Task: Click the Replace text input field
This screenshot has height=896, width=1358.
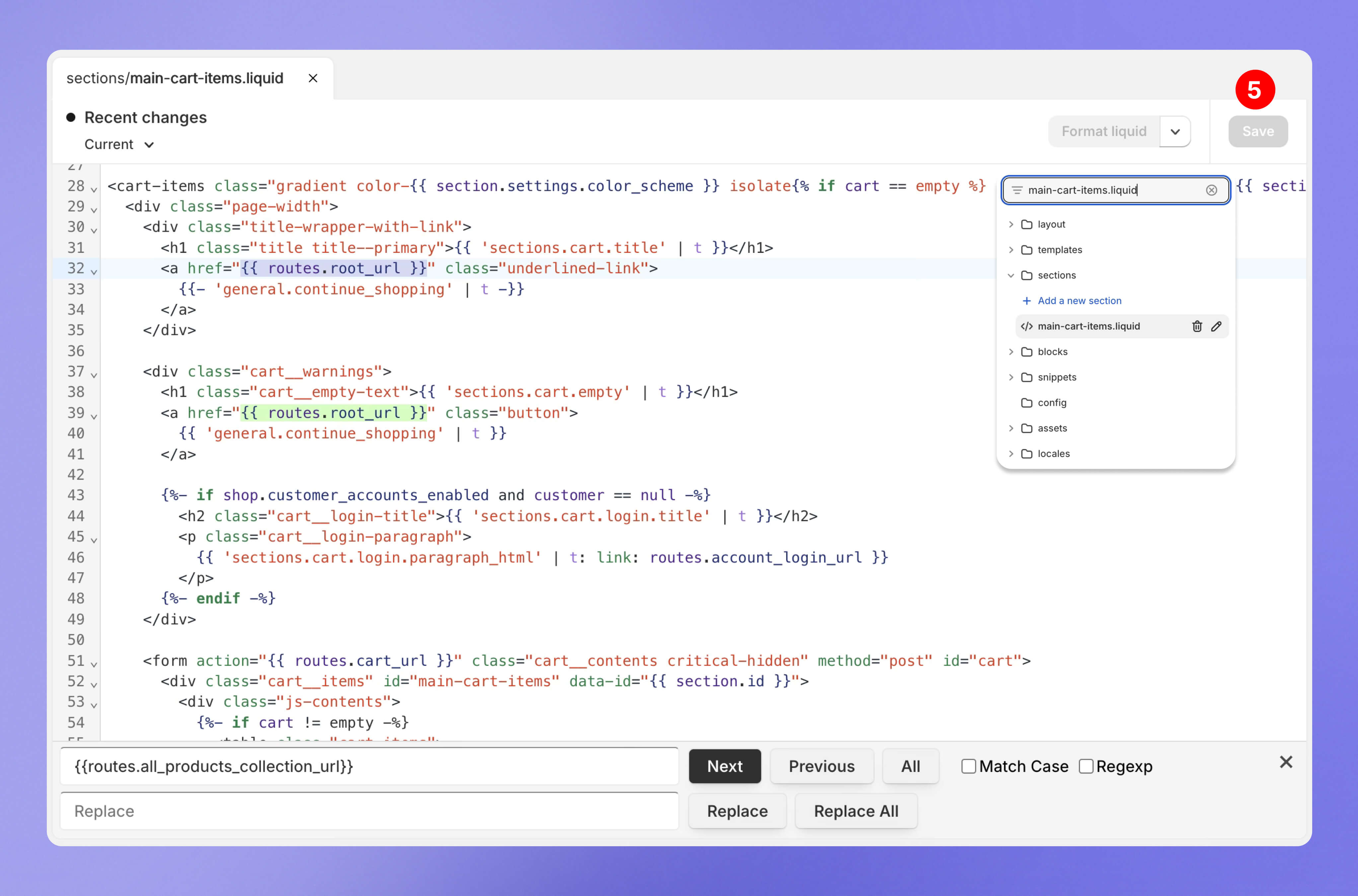Action: 369,811
